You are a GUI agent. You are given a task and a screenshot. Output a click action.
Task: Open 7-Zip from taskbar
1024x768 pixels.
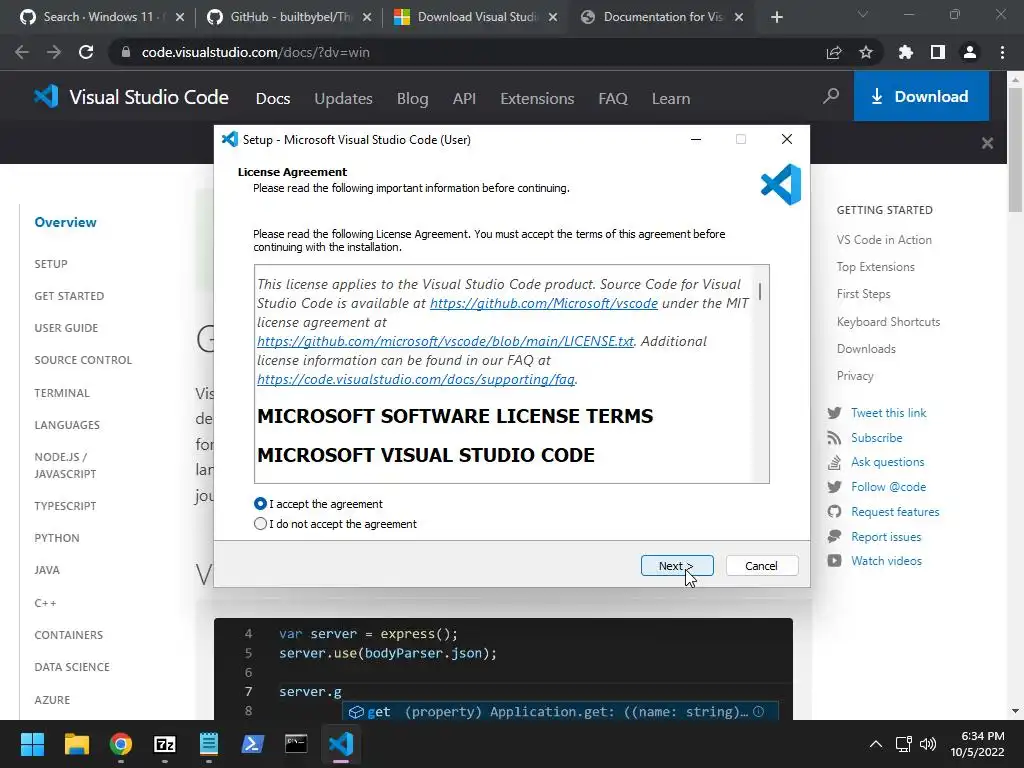point(165,744)
